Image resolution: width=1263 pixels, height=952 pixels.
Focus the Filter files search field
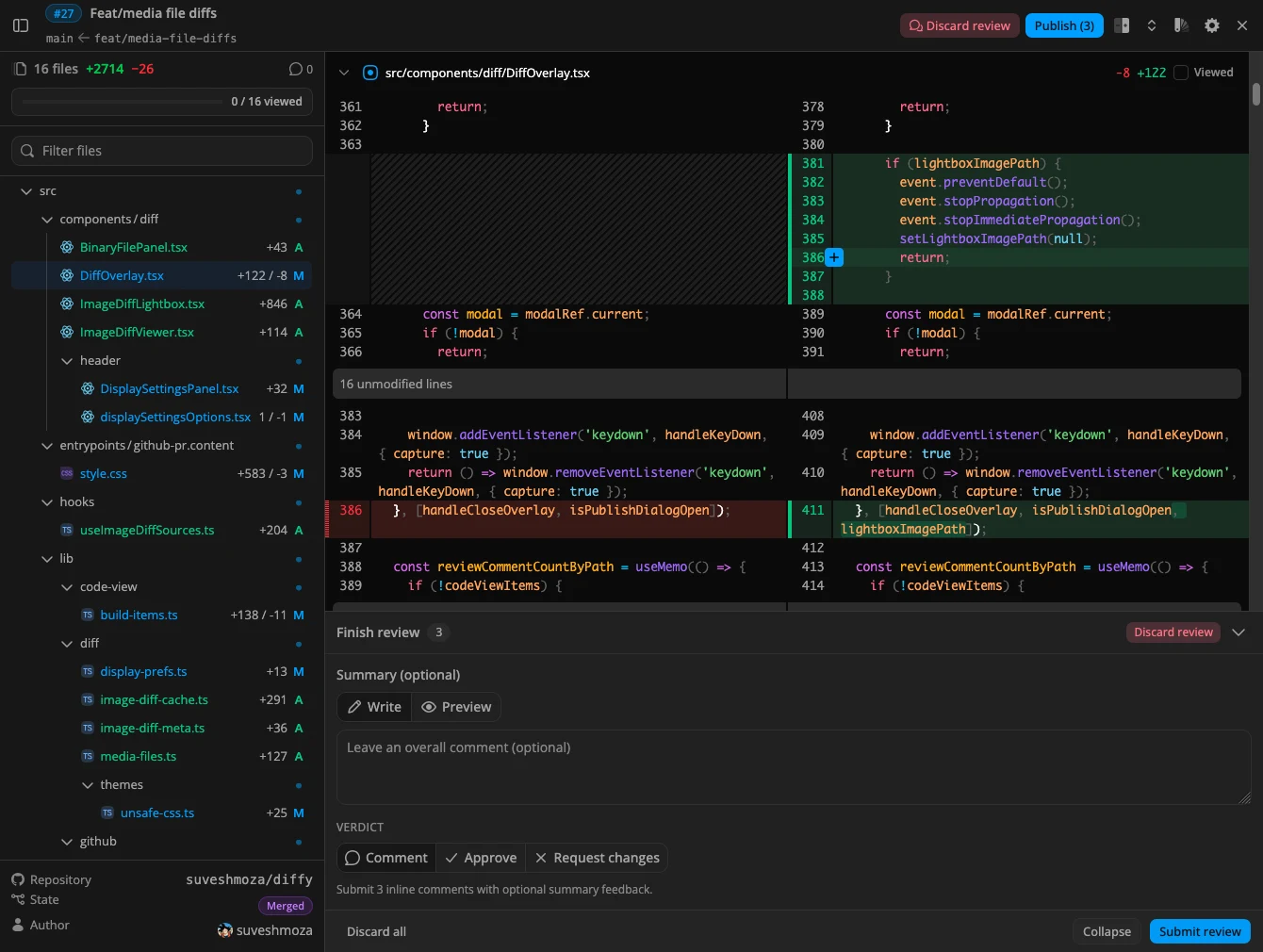[162, 151]
